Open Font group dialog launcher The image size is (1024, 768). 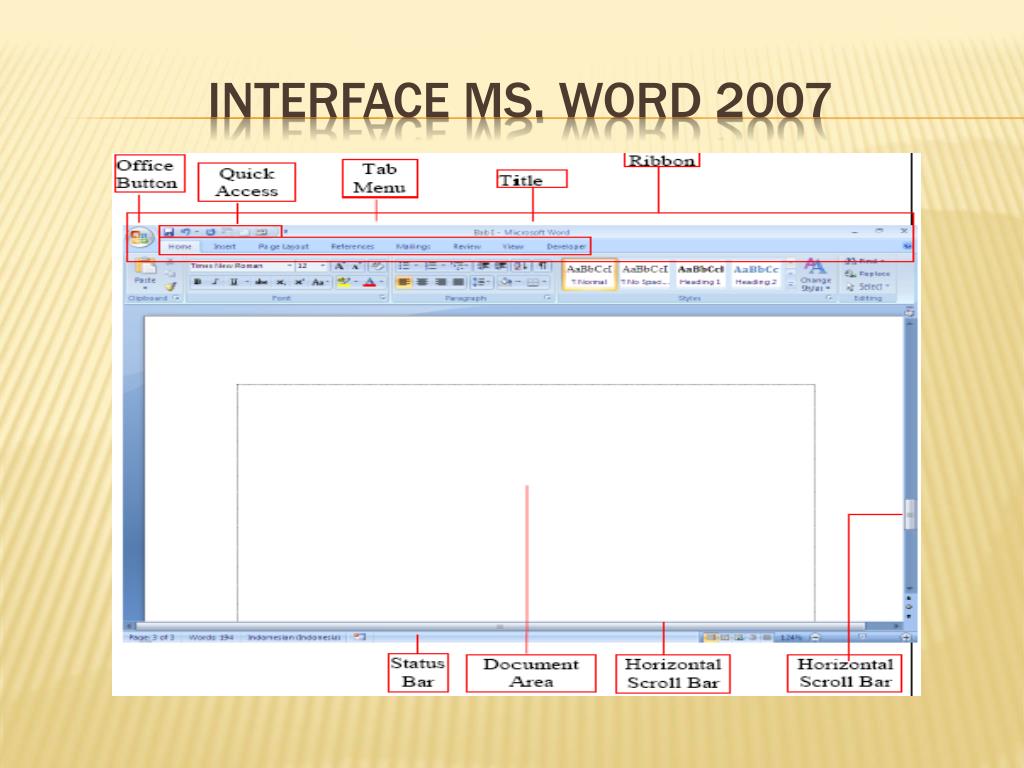383,298
